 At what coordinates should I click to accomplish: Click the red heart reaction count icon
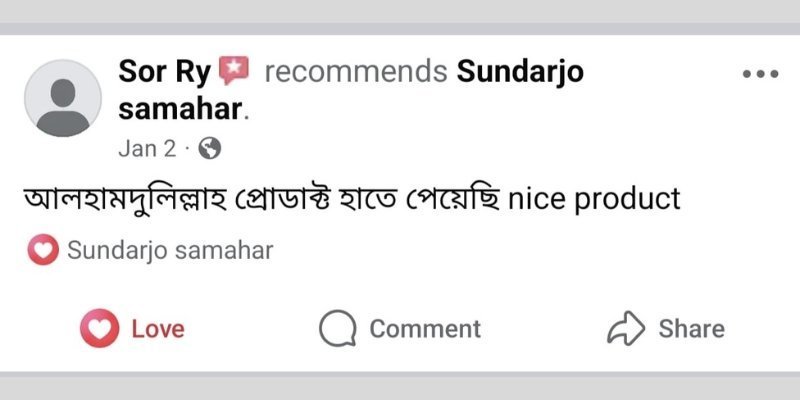click(43, 249)
